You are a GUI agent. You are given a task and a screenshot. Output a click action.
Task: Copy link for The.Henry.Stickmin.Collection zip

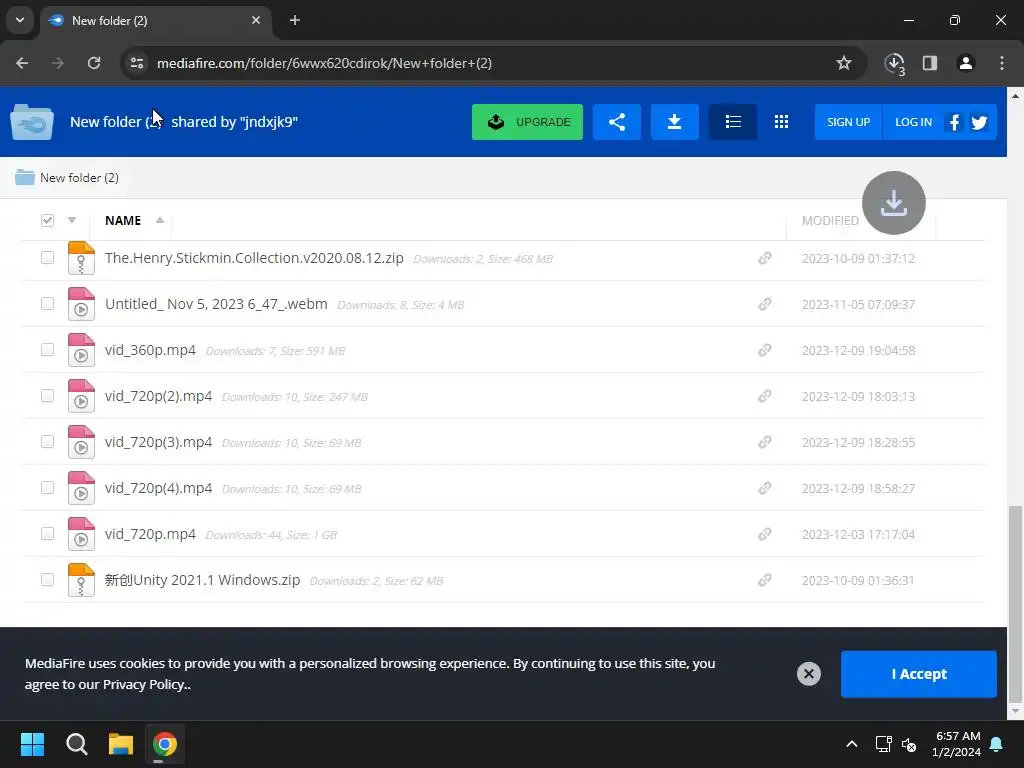point(765,259)
